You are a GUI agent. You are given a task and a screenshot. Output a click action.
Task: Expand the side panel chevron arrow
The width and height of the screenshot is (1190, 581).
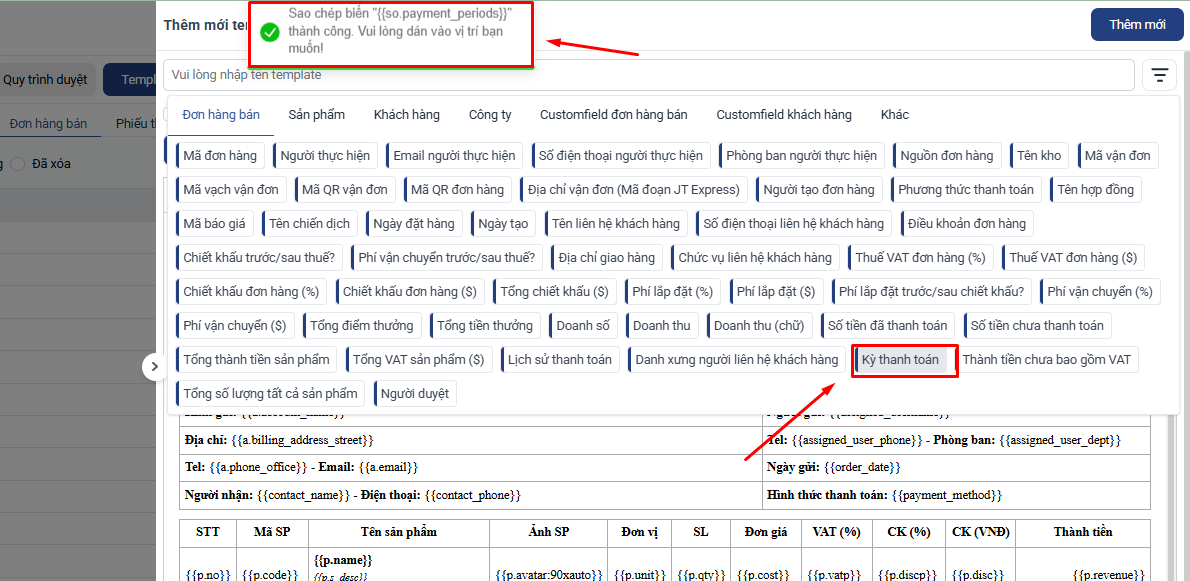point(154,367)
